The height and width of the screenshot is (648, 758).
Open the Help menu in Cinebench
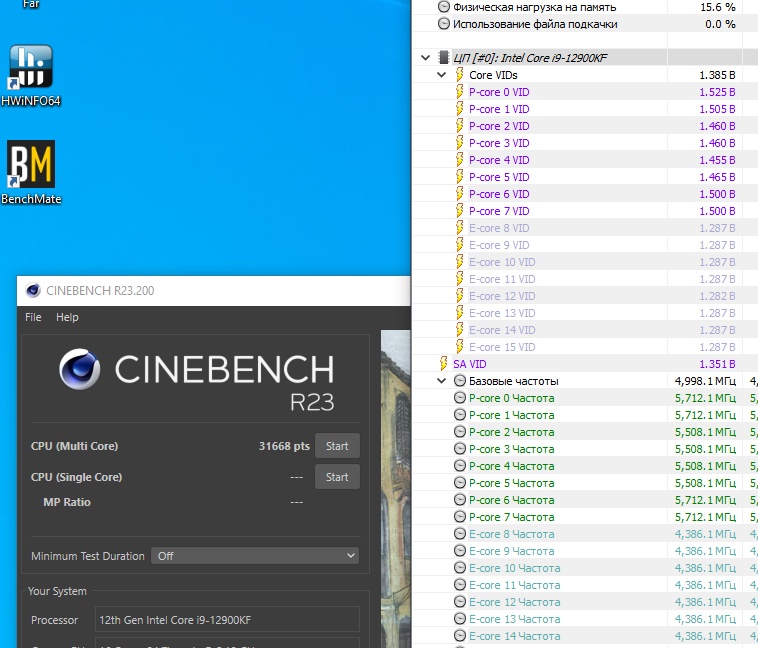[x=67, y=317]
